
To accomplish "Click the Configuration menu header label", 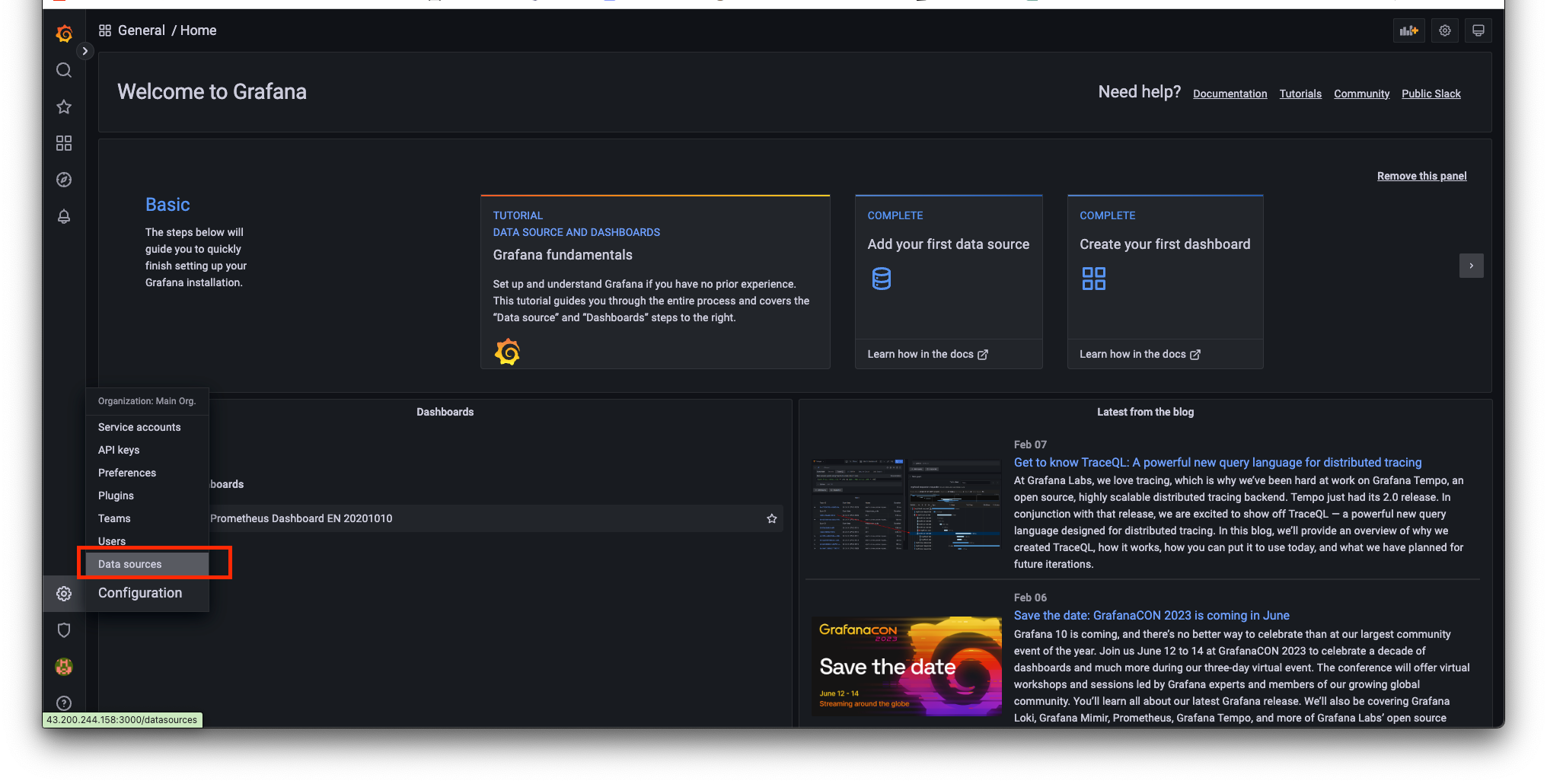I will tap(140, 593).
